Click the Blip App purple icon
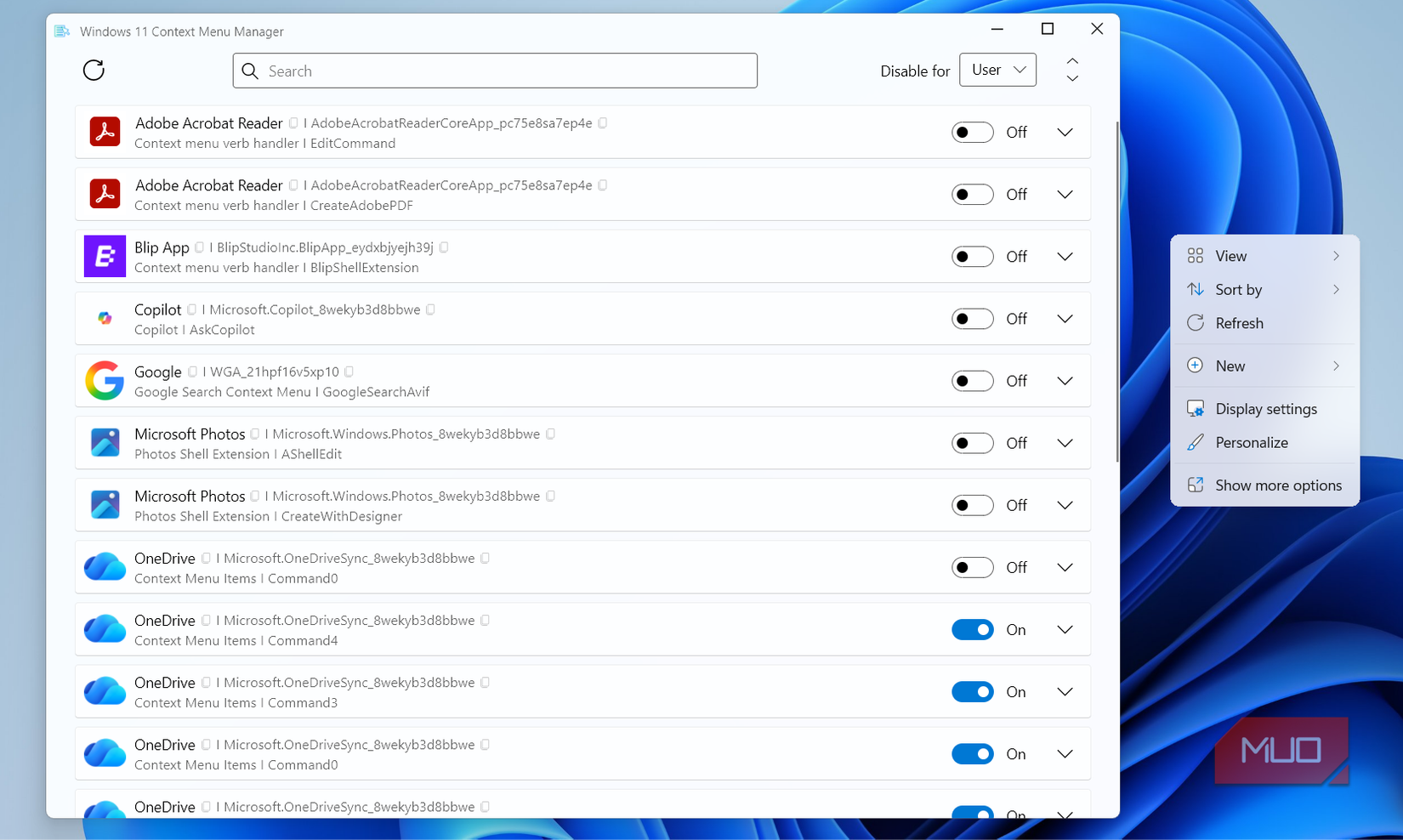 point(105,256)
